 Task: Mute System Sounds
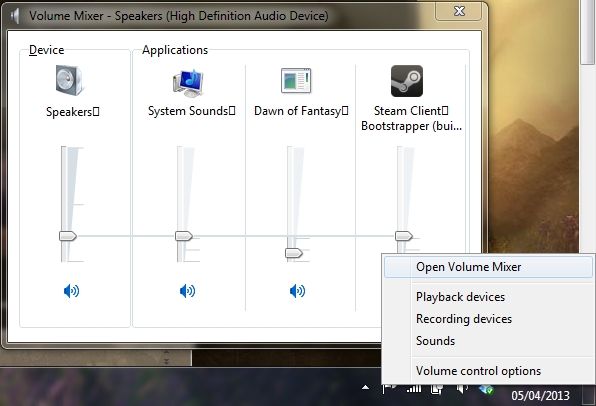[x=187, y=291]
